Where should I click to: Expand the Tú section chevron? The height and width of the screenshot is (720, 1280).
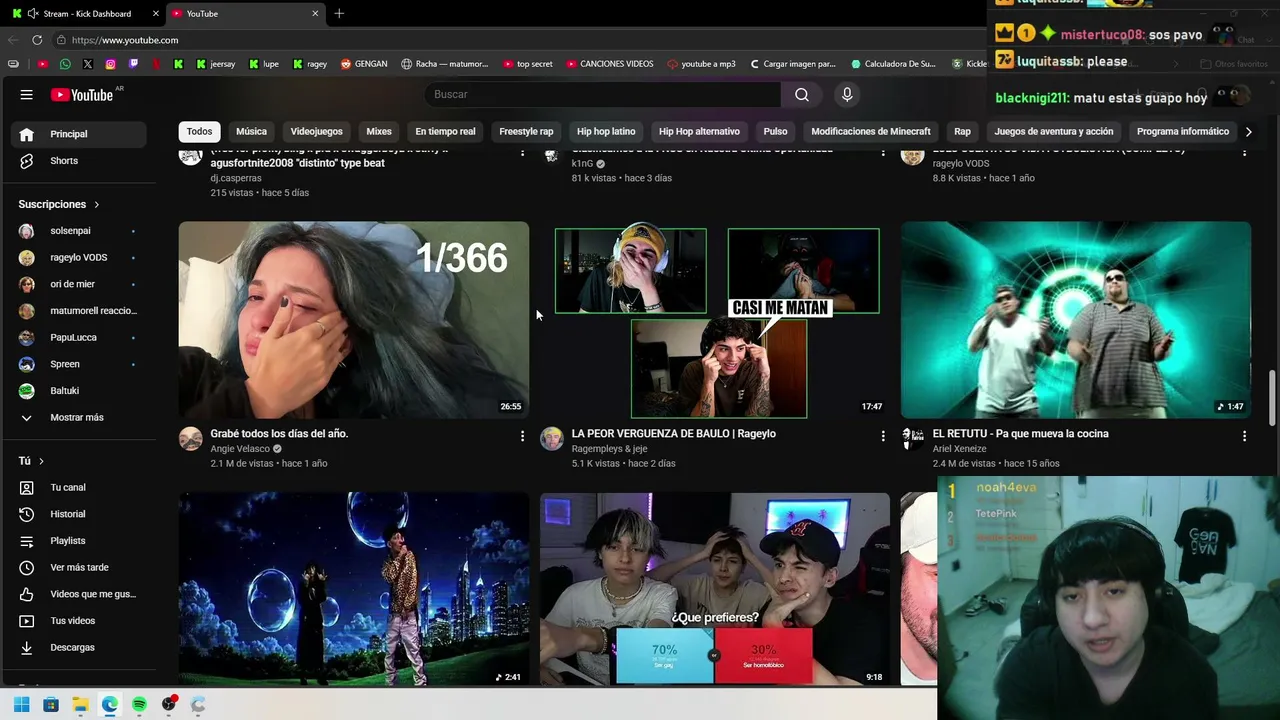point(41,461)
